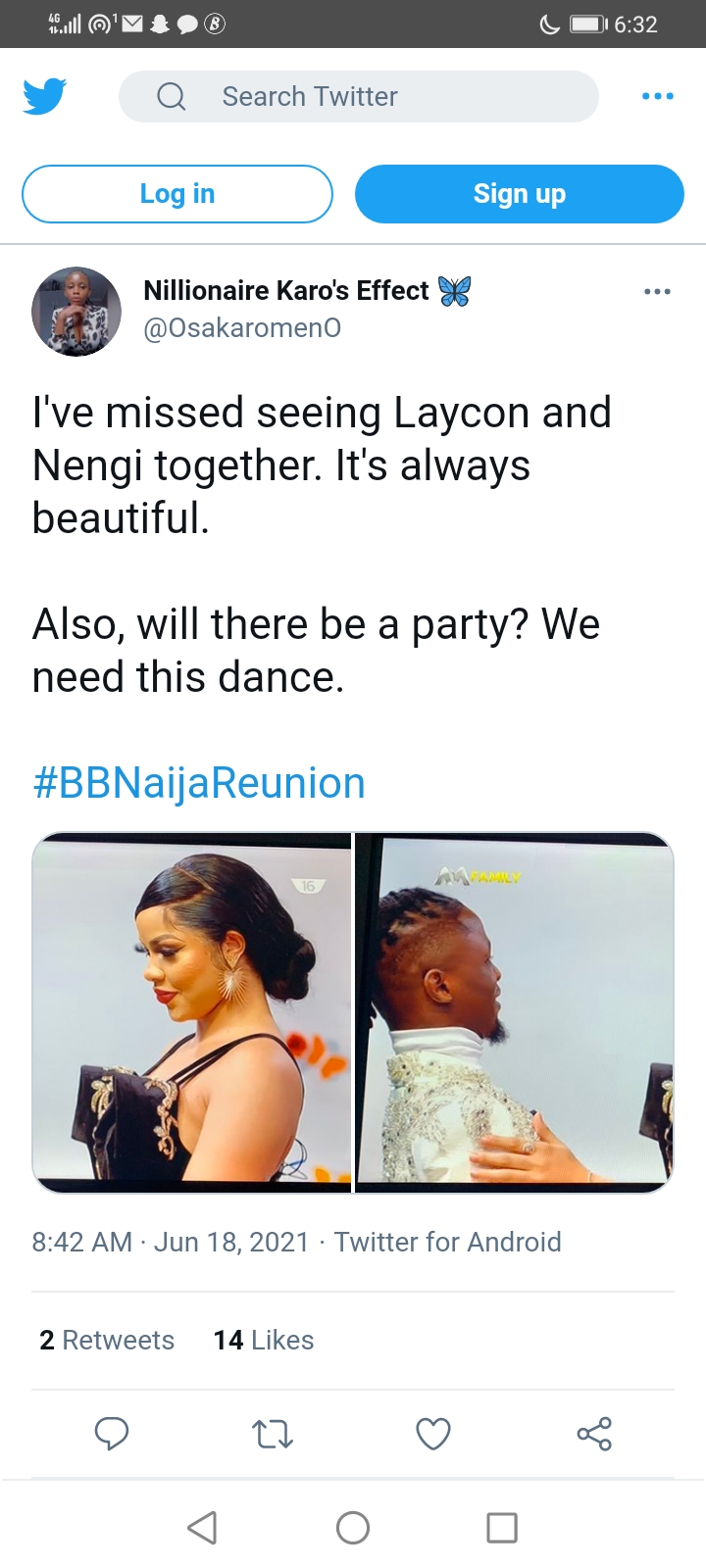Screen dimensions: 706x1568
Task: Like the tweet with the heart icon
Action: click(x=433, y=1434)
